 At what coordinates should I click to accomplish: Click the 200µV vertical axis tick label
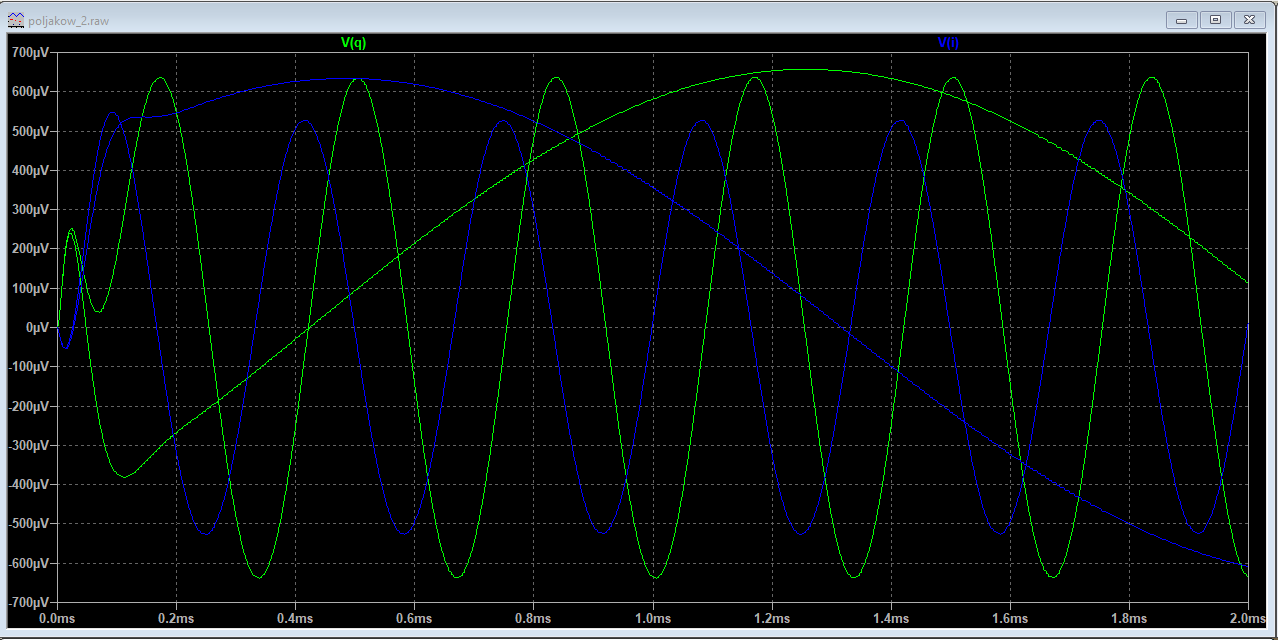pos(30,249)
